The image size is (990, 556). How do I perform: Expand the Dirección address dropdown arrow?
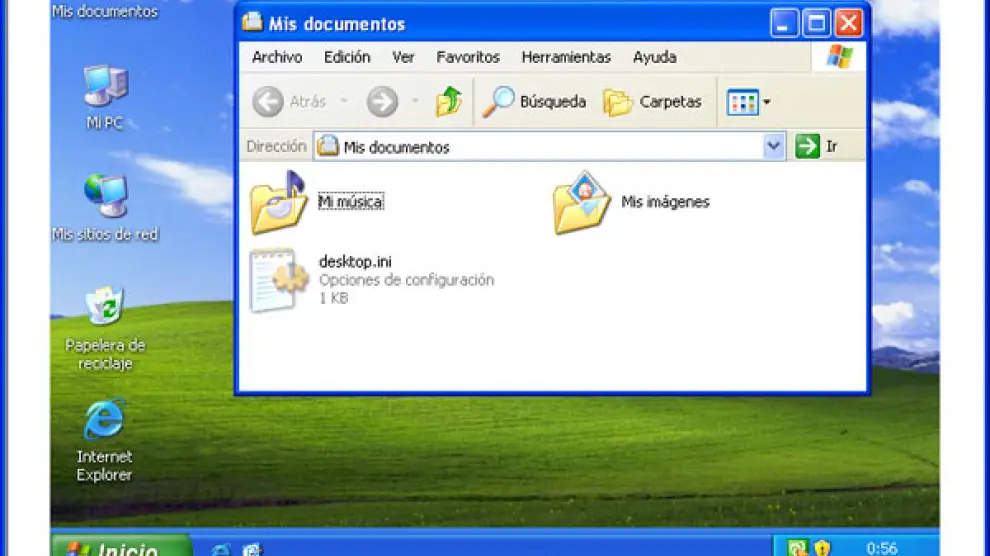click(x=774, y=147)
